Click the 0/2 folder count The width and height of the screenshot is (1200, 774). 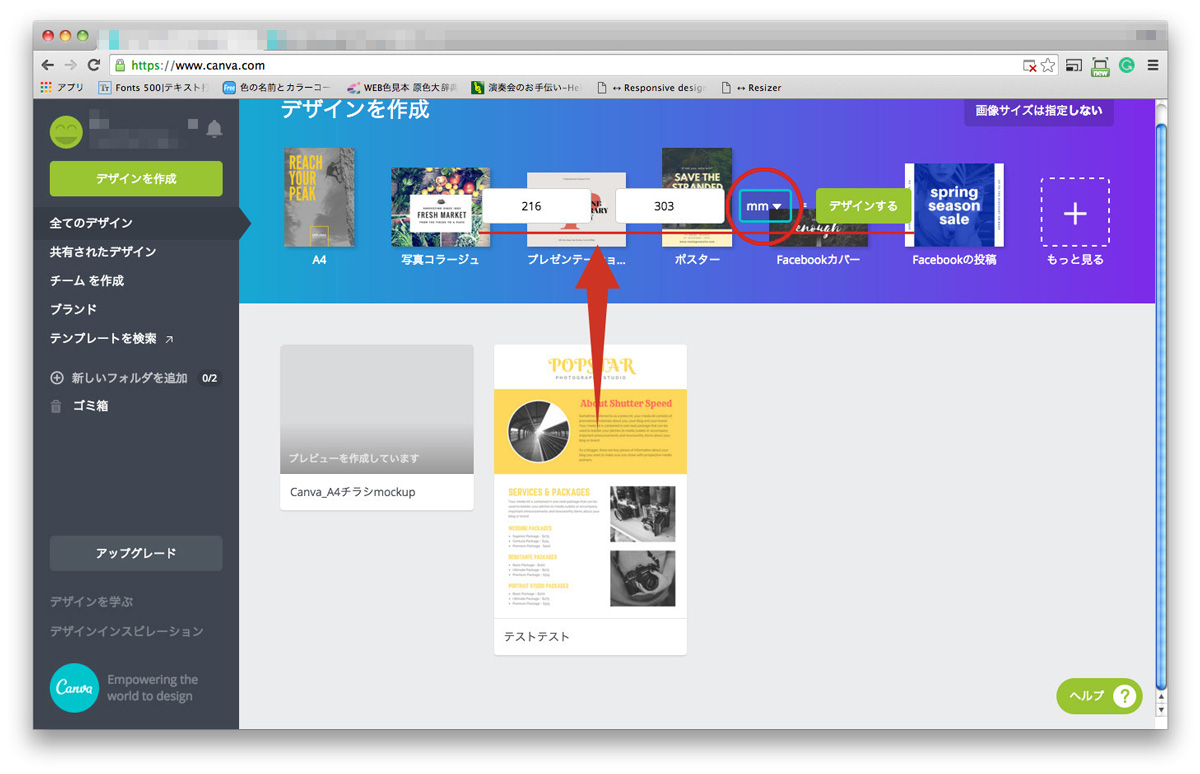[x=210, y=378]
